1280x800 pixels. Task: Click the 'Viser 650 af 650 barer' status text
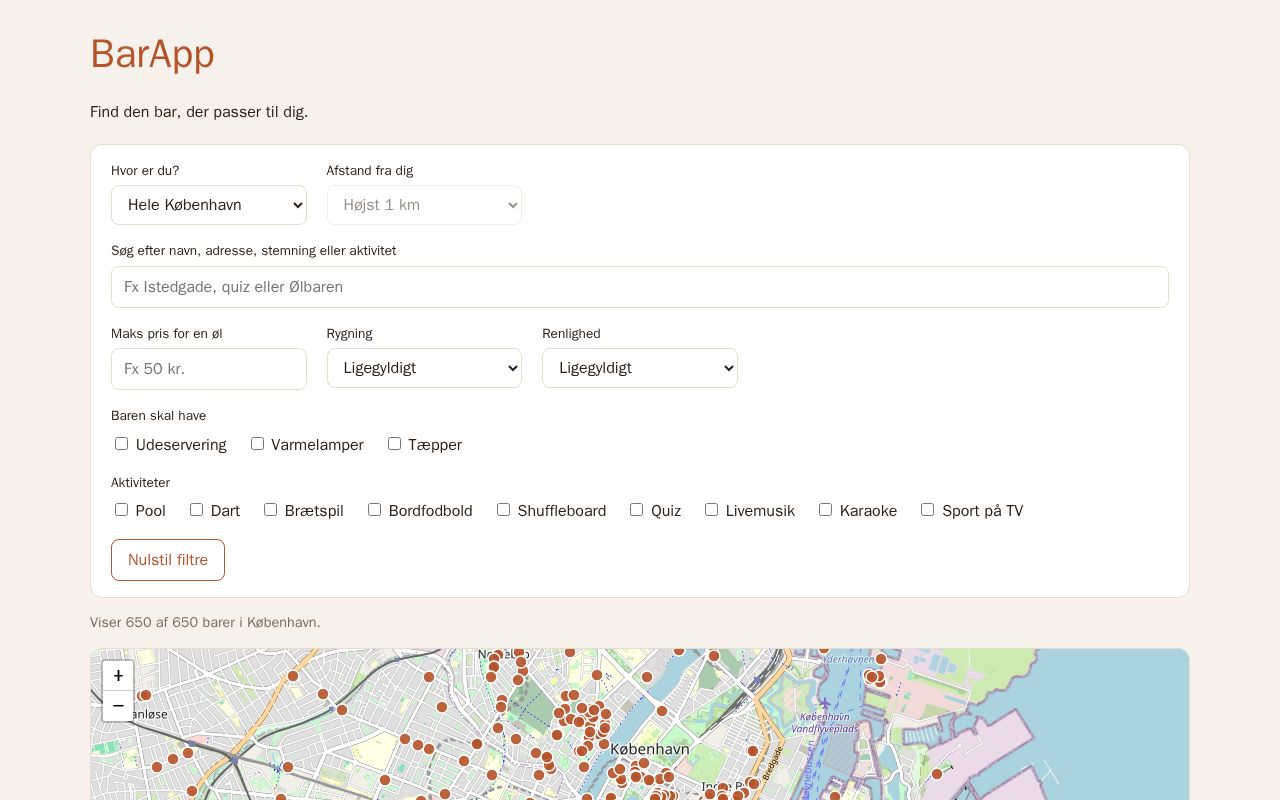205,622
